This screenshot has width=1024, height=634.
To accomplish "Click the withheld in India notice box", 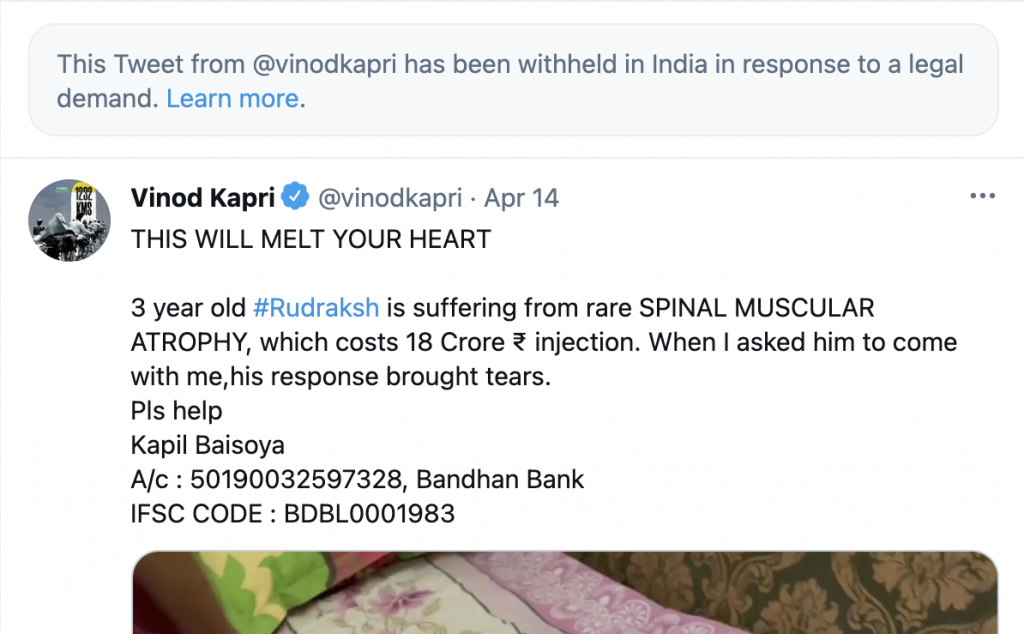I will 512,80.
